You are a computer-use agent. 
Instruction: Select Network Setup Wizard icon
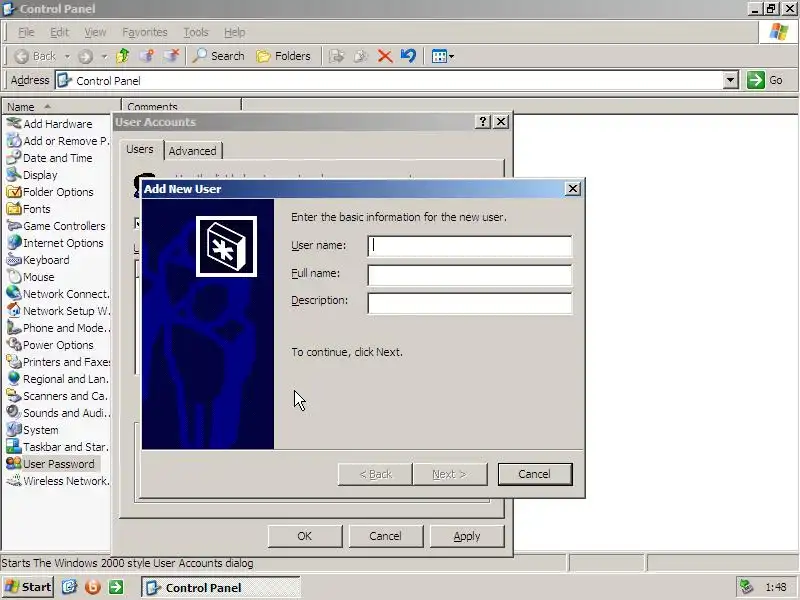tap(14, 311)
